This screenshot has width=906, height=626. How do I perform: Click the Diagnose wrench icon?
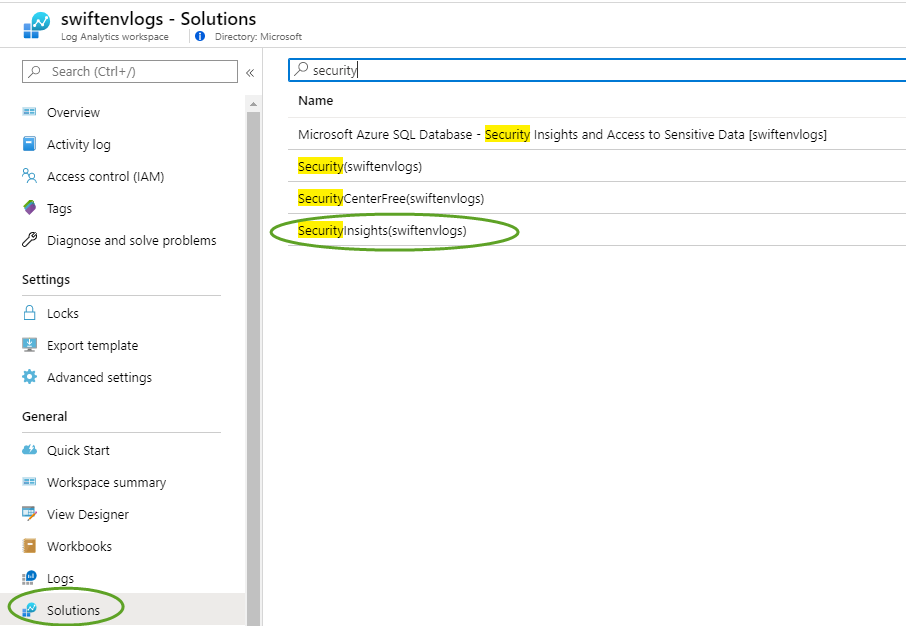pos(29,239)
